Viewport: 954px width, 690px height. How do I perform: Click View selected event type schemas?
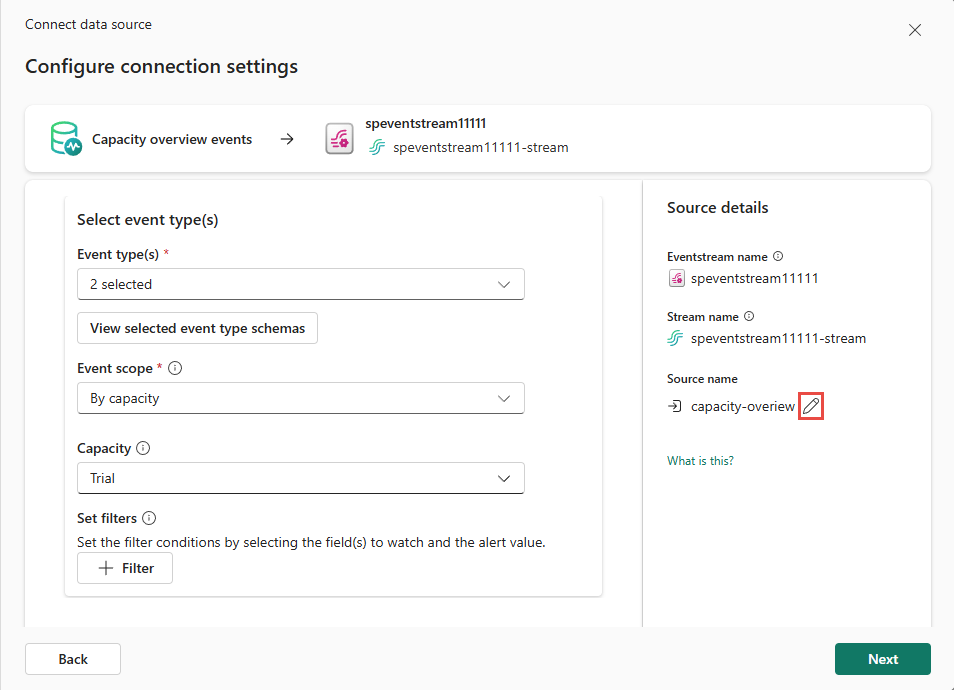197,328
